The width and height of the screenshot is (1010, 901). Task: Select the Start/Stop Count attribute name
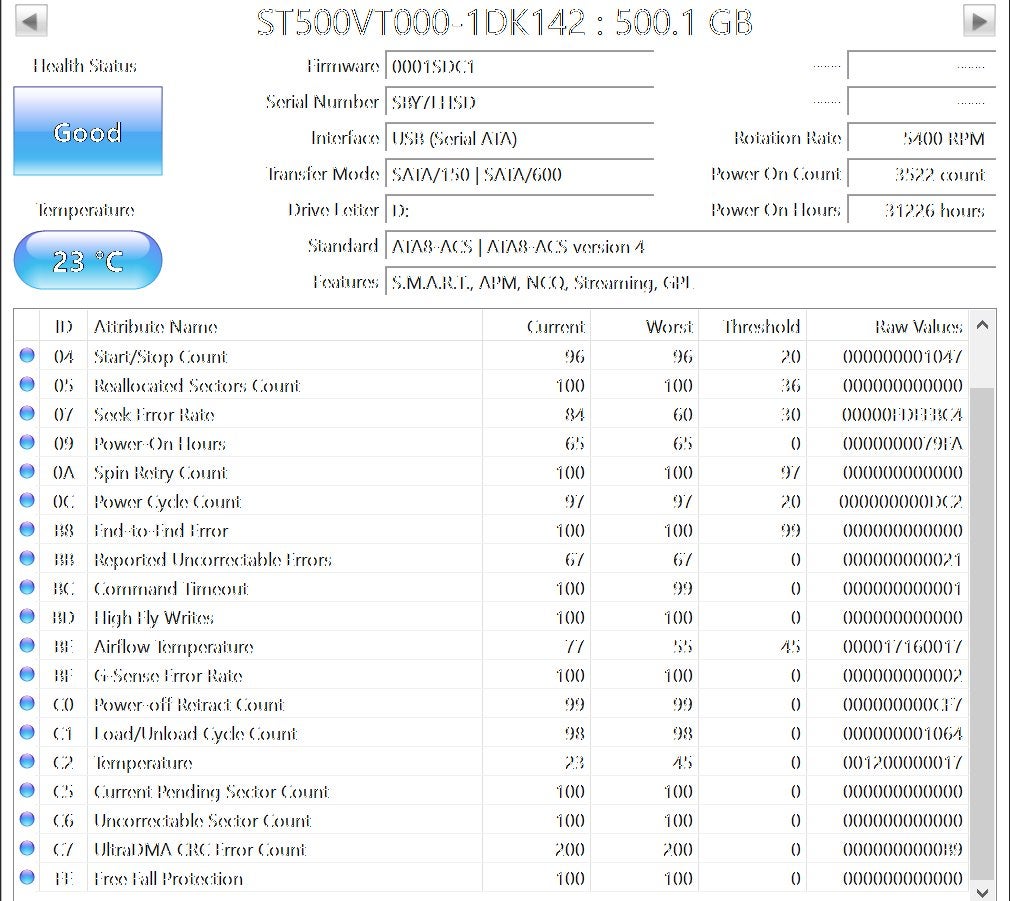pyautogui.click(x=160, y=357)
